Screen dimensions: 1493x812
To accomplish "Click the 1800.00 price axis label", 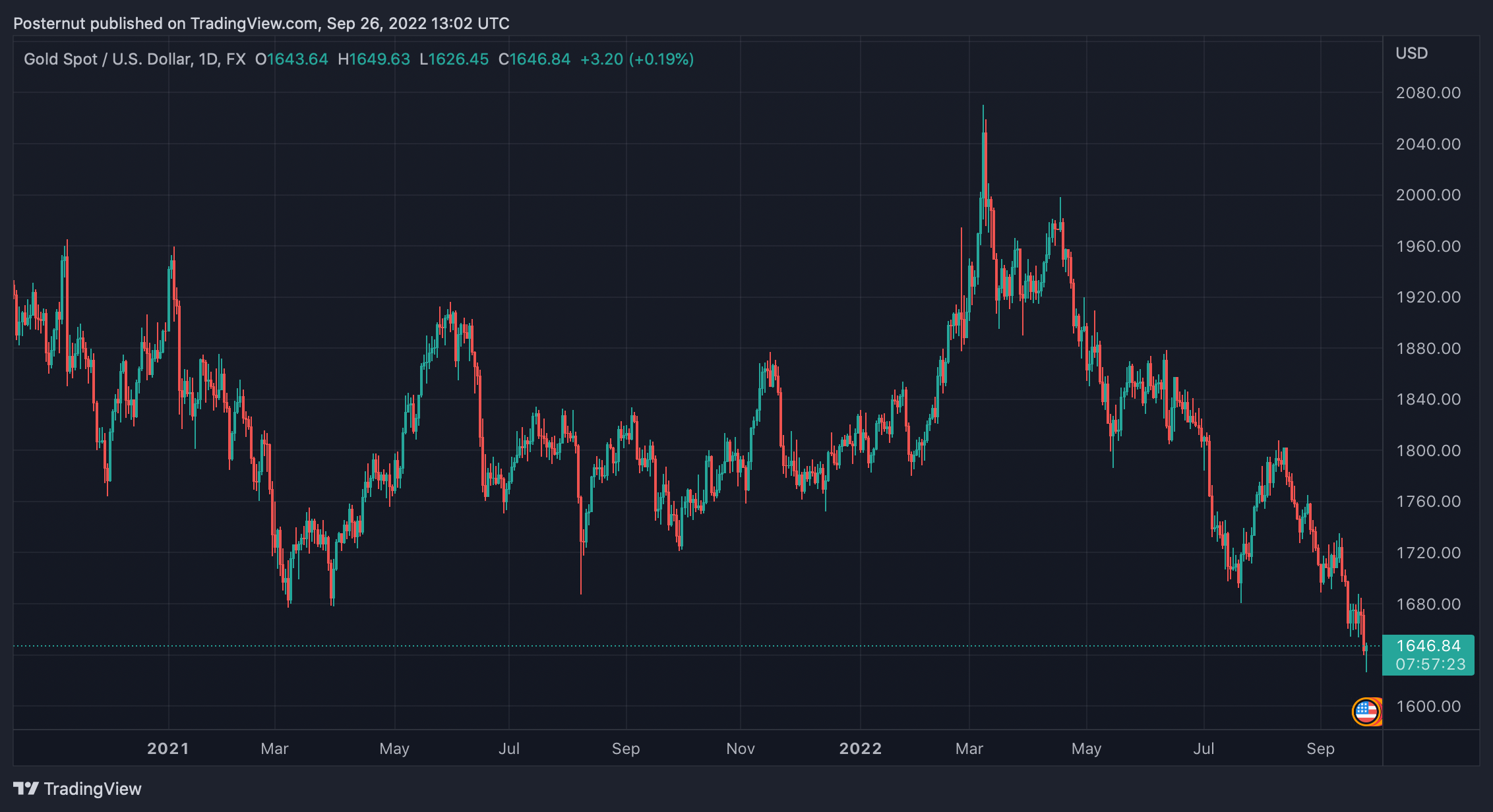I will tap(1428, 451).
